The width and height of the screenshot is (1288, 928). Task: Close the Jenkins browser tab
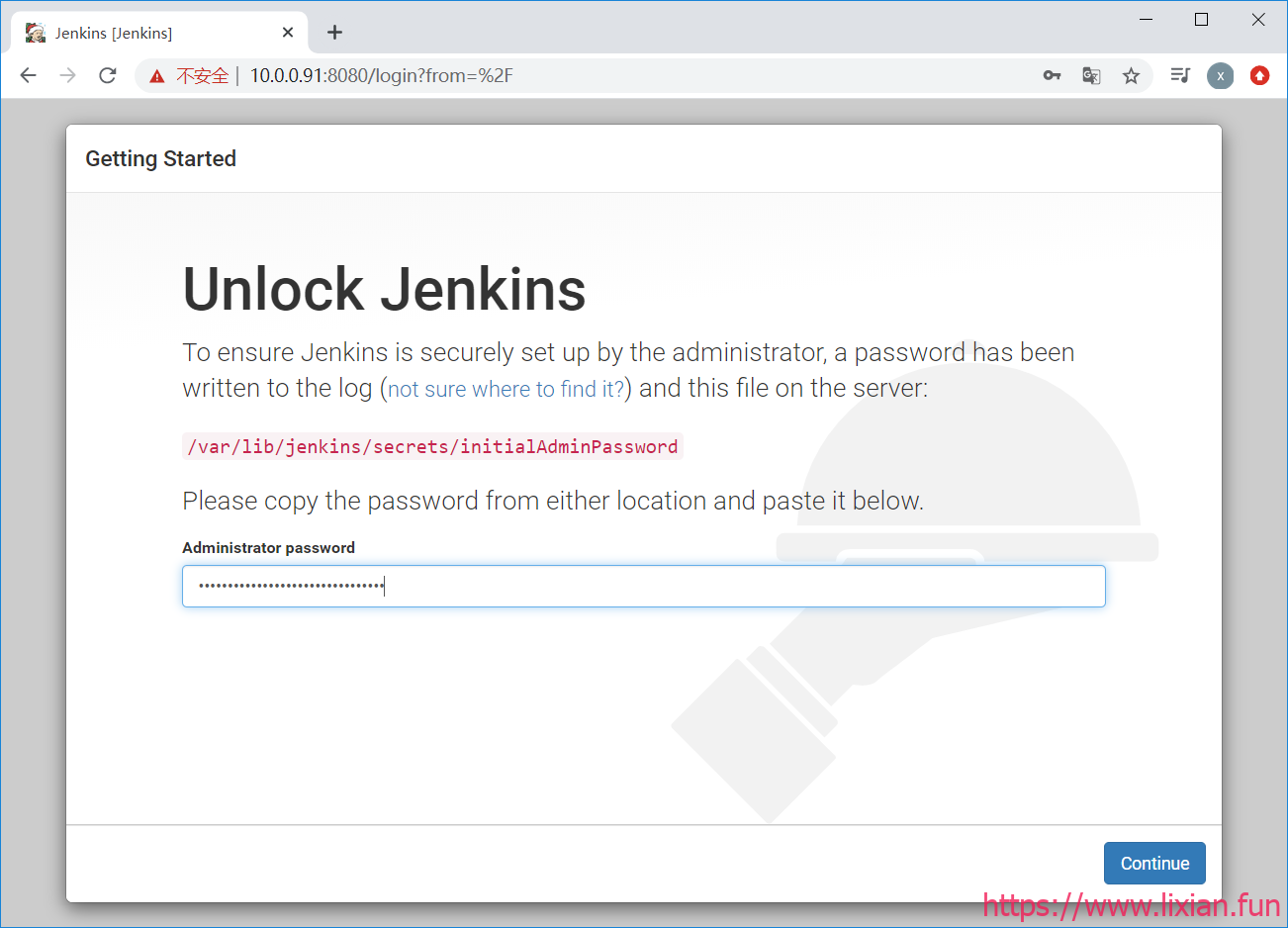pyautogui.click(x=288, y=33)
